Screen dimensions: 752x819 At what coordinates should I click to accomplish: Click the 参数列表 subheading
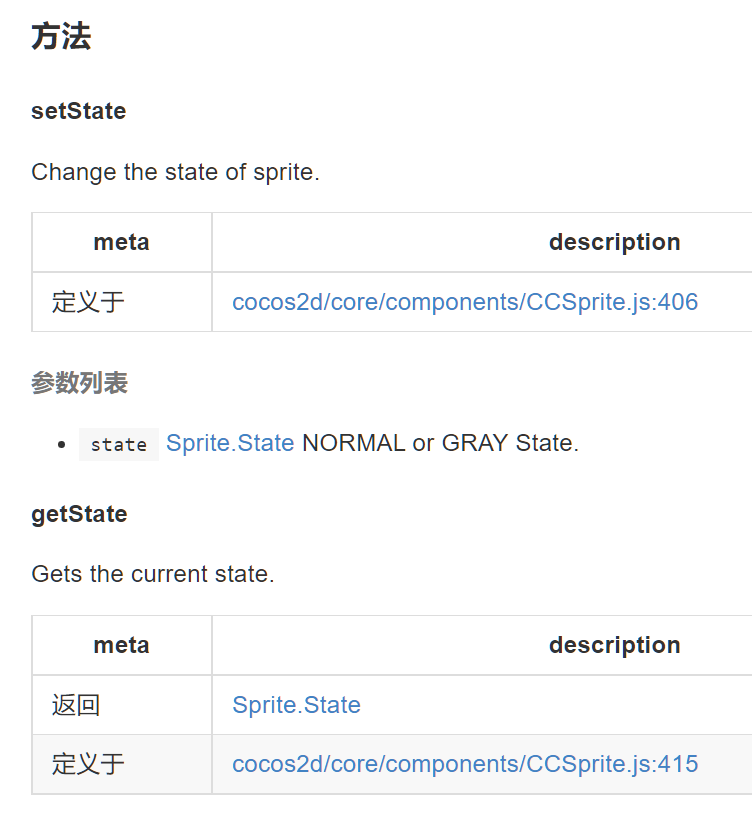(x=79, y=383)
